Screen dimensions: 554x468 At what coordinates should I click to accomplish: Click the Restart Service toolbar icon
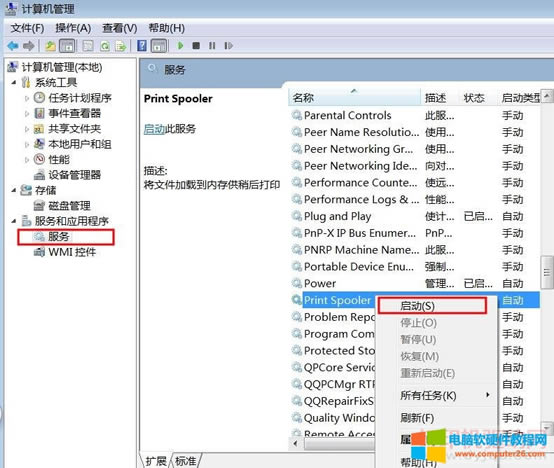tap(228, 46)
